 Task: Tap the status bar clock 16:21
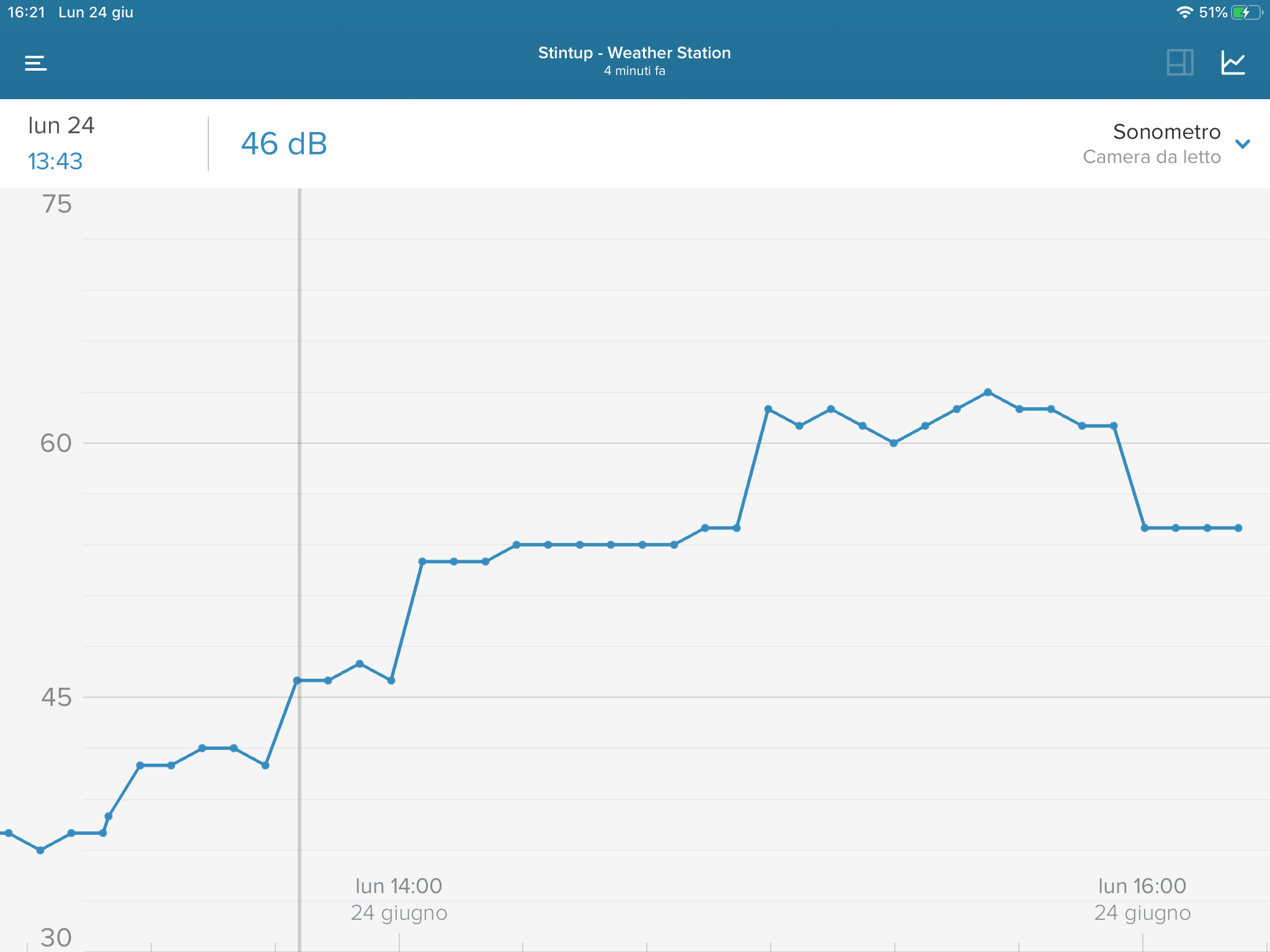pyautogui.click(x=27, y=12)
